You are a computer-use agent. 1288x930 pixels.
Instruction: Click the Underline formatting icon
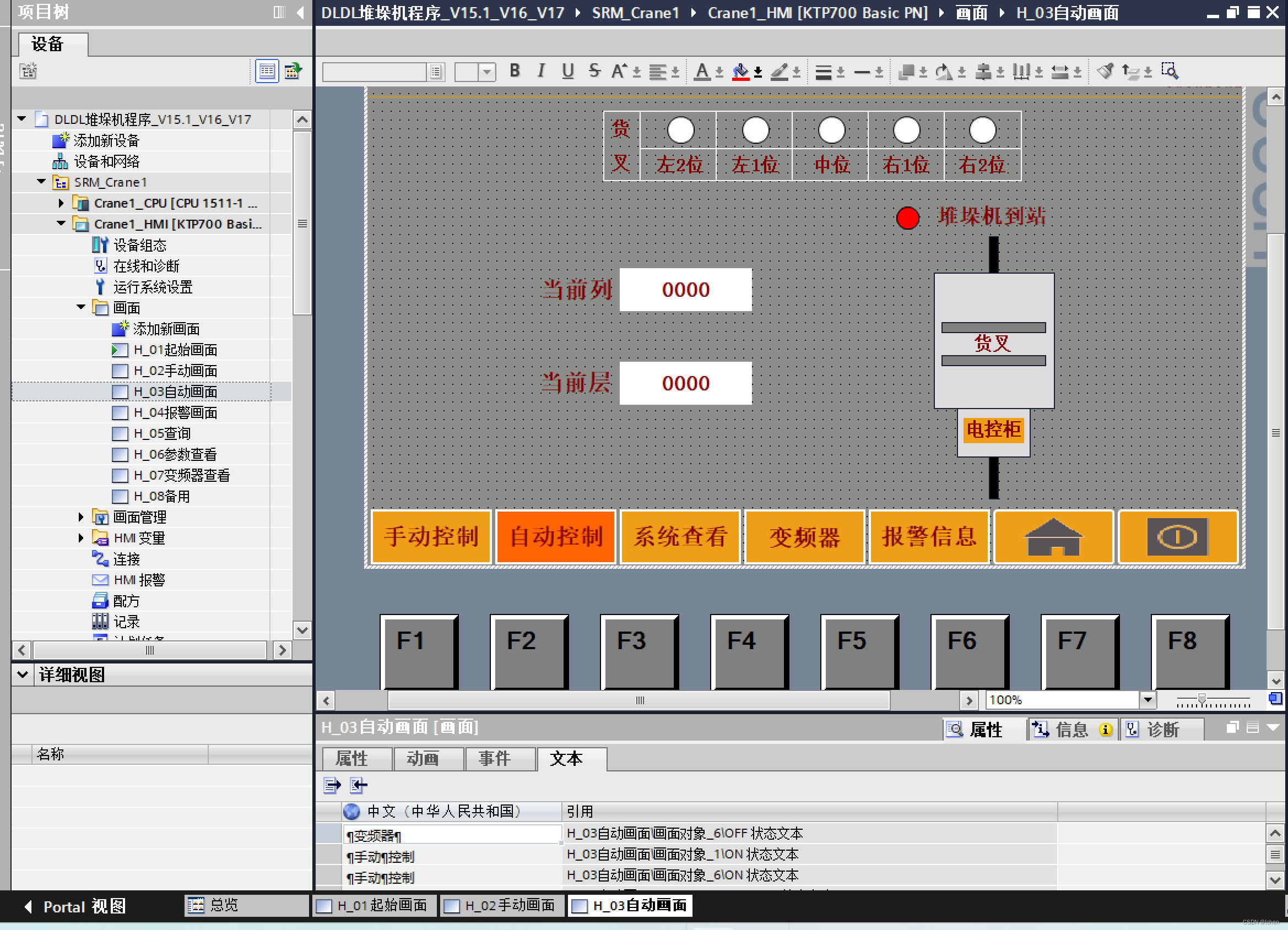(567, 71)
